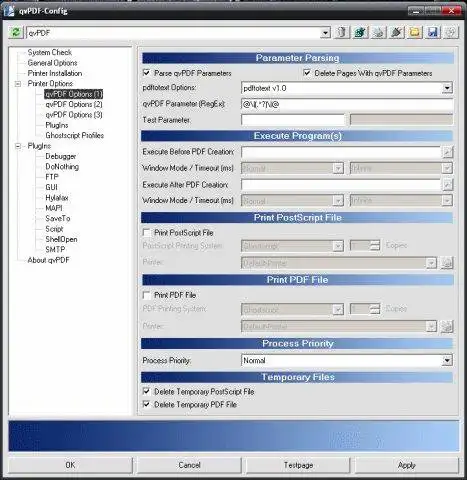This screenshot has height=480, width=467.
Task: Select Ghostscript Profiles tree item
Action: (75, 135)
